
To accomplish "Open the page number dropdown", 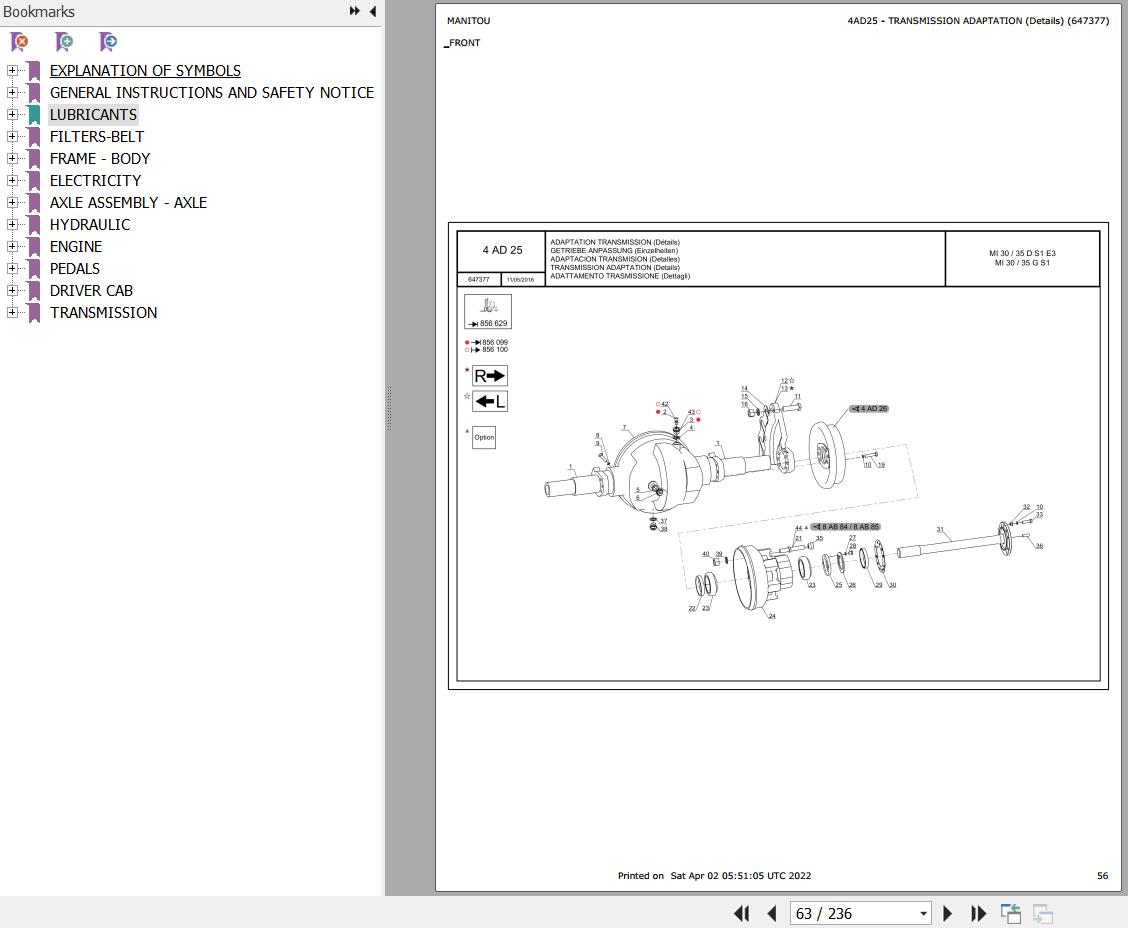I will click(x=923, y=913).
